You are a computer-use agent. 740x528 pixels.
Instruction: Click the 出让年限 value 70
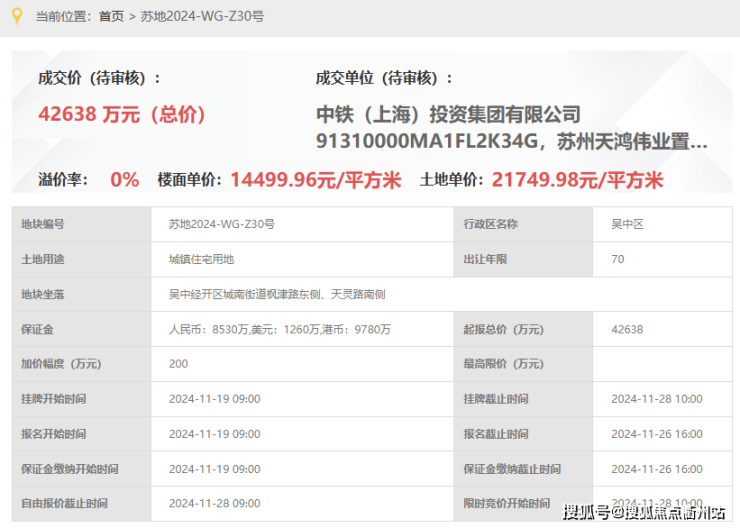click(x=618, y=259)
